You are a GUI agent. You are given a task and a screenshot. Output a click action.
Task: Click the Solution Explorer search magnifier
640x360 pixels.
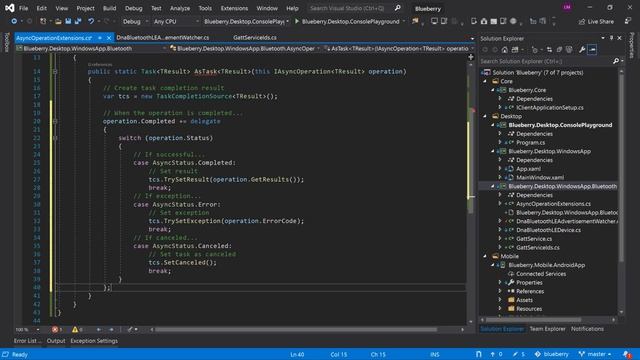coord(616,61)
